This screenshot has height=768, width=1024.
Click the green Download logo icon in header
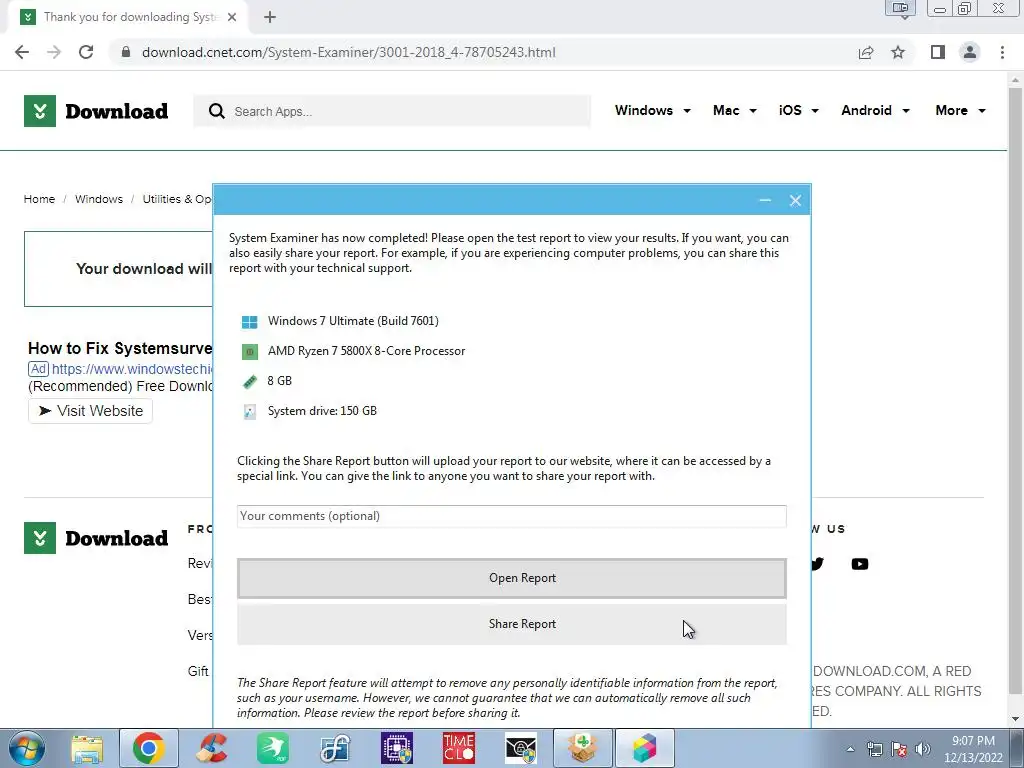(40, 111)
